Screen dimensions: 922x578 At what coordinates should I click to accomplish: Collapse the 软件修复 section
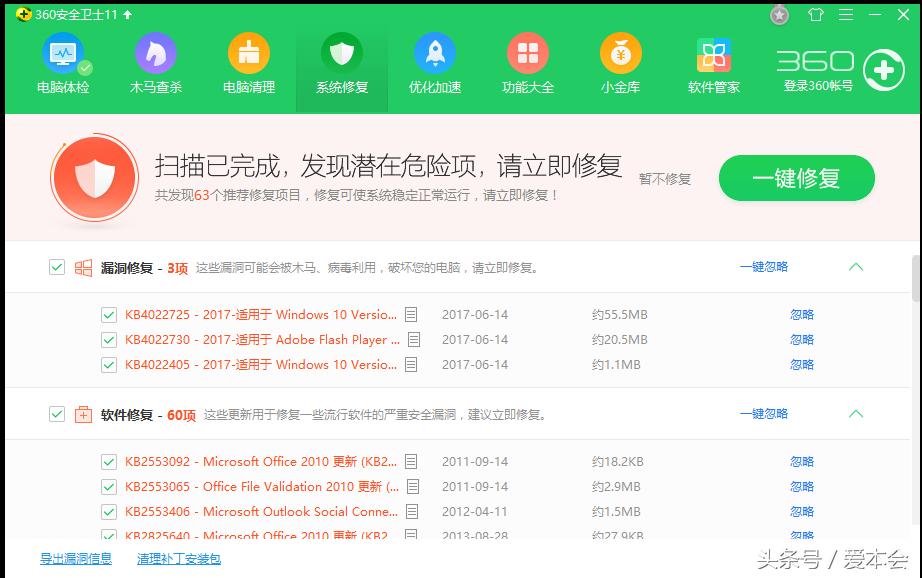coord(855,413)
